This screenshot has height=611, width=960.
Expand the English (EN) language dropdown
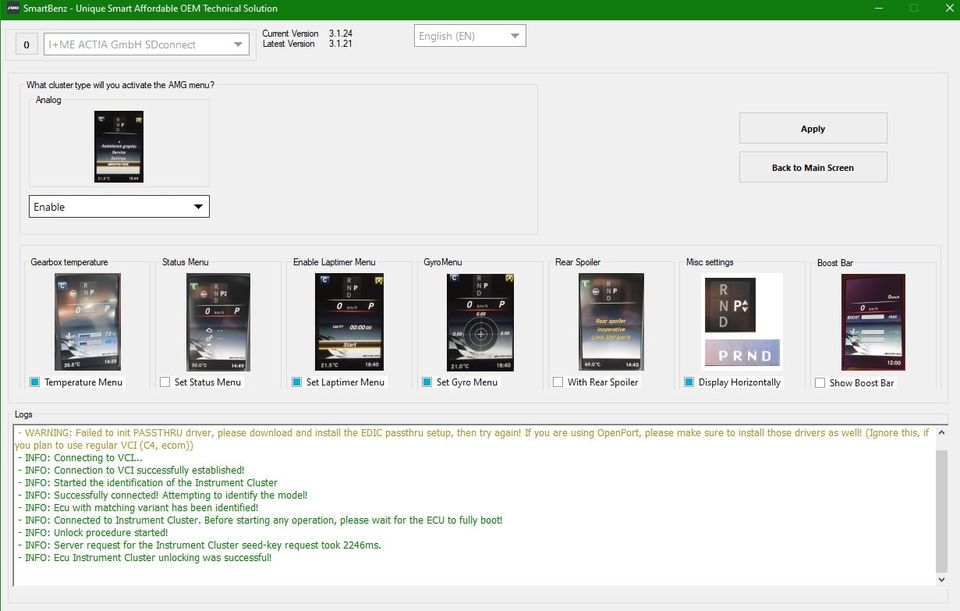(x=470, y=36)
